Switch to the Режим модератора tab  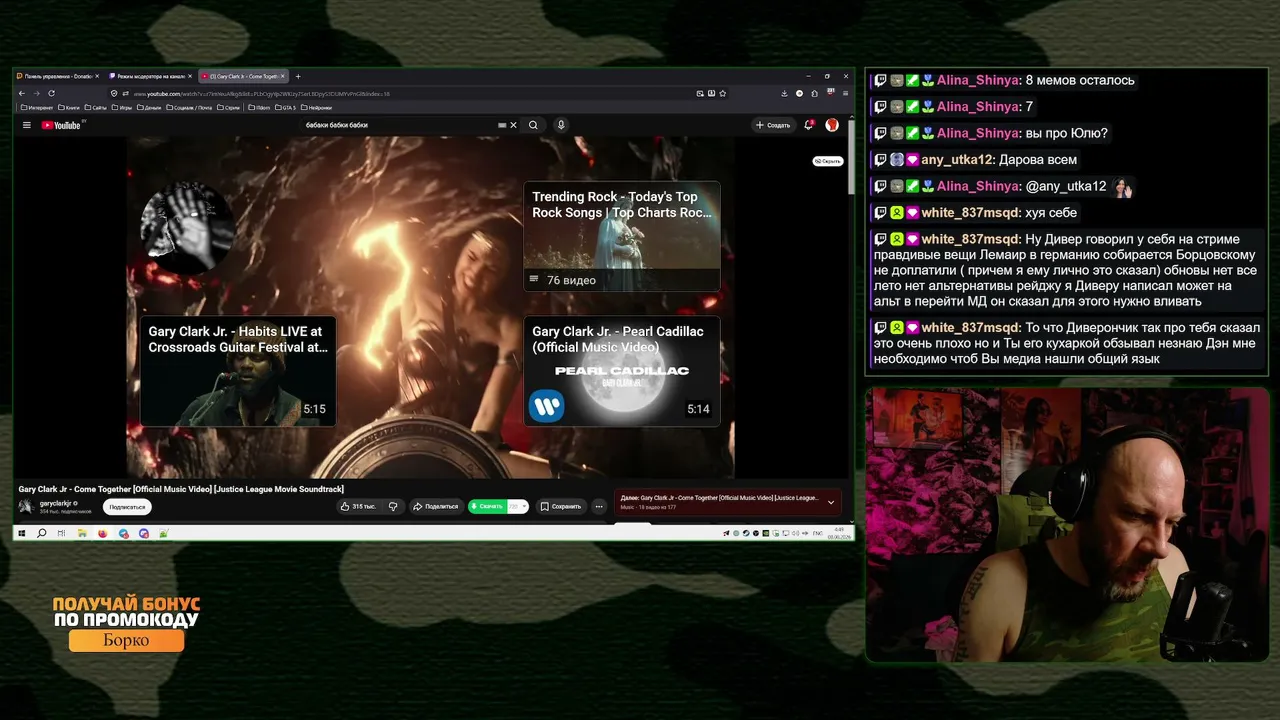(150, 76)
